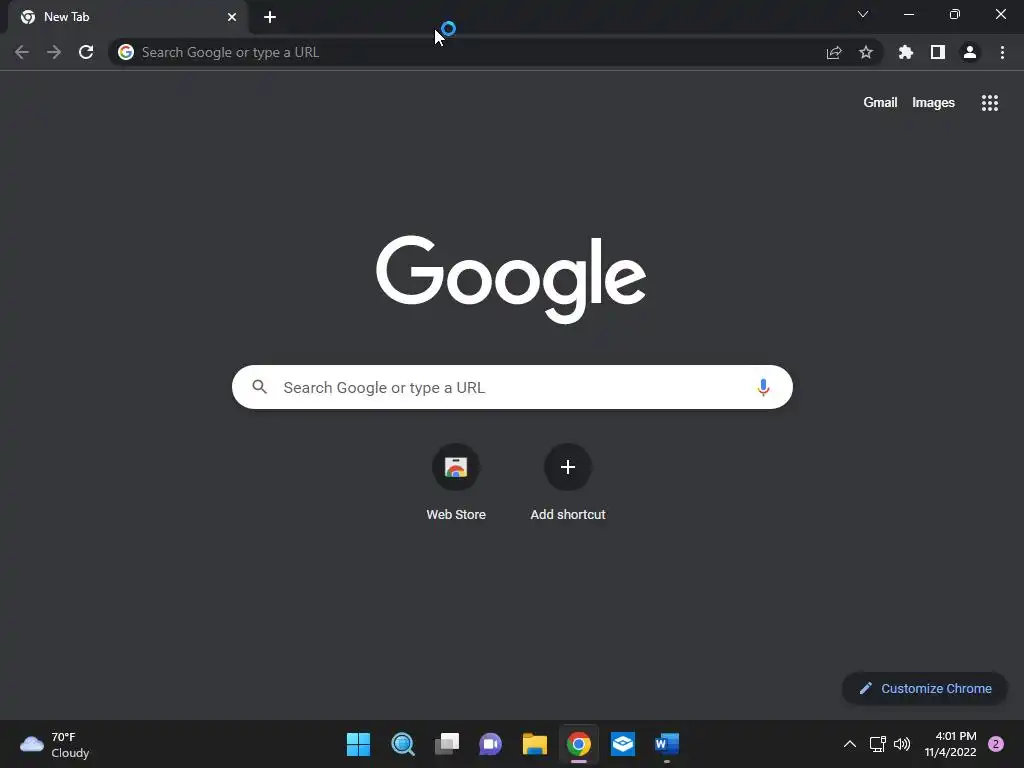The image size is (1024, 768).
Task: Open the Chat app on taskbar
Action: coord(490,744)
